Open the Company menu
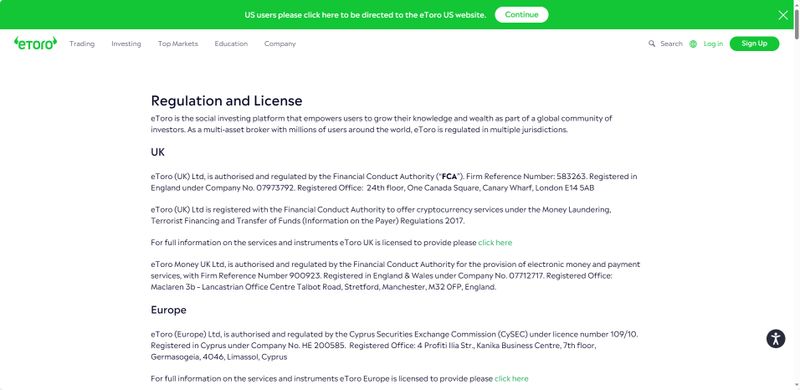 [280, 44]
